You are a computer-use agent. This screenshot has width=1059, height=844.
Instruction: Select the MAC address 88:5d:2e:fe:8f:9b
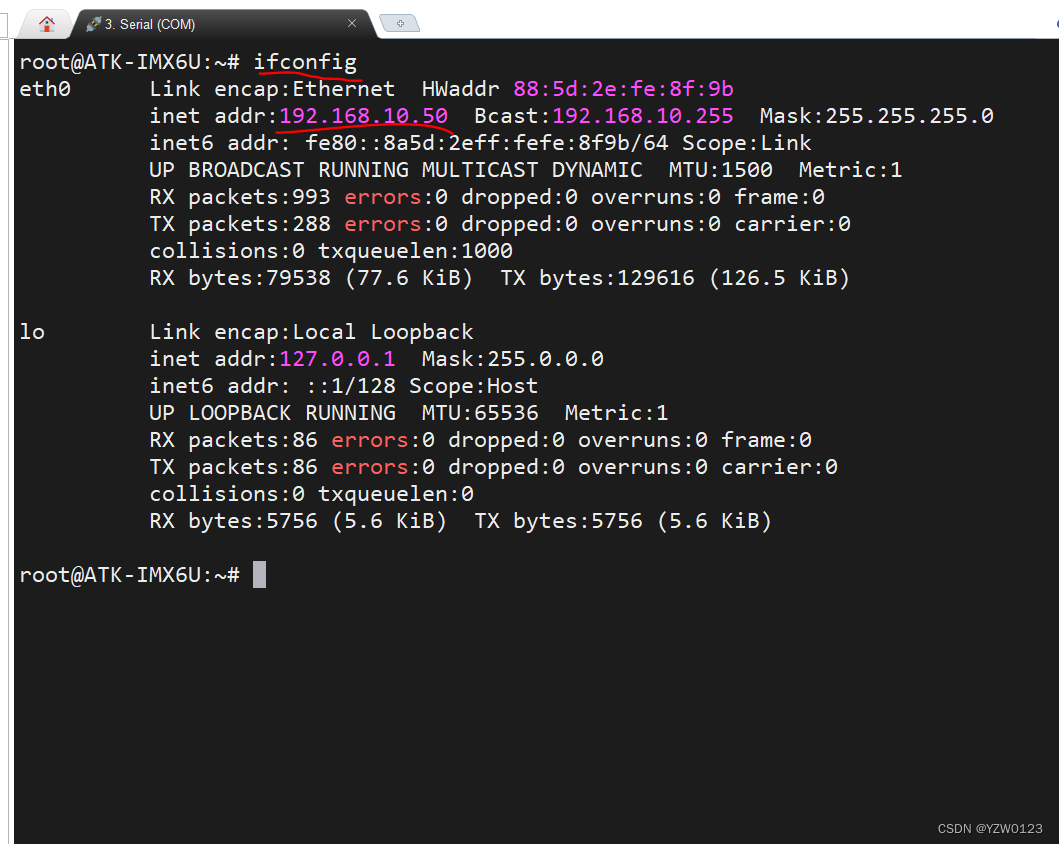coord(623,89)
